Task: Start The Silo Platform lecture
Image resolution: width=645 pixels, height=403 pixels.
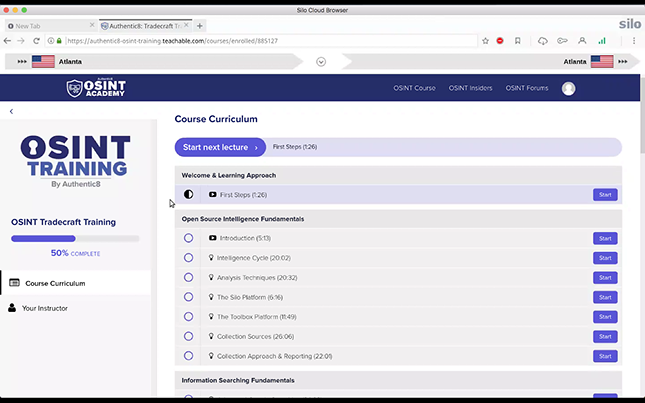Action: [605, 297]
